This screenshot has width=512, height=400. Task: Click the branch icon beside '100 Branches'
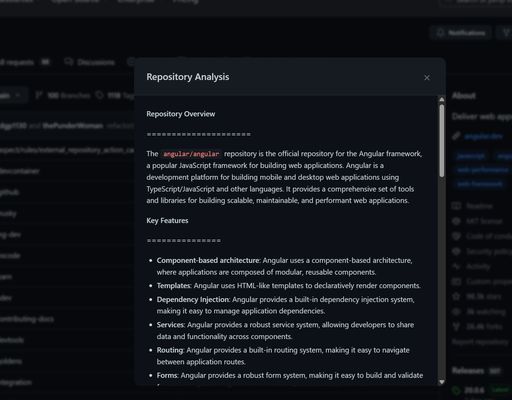click(39, 95)
